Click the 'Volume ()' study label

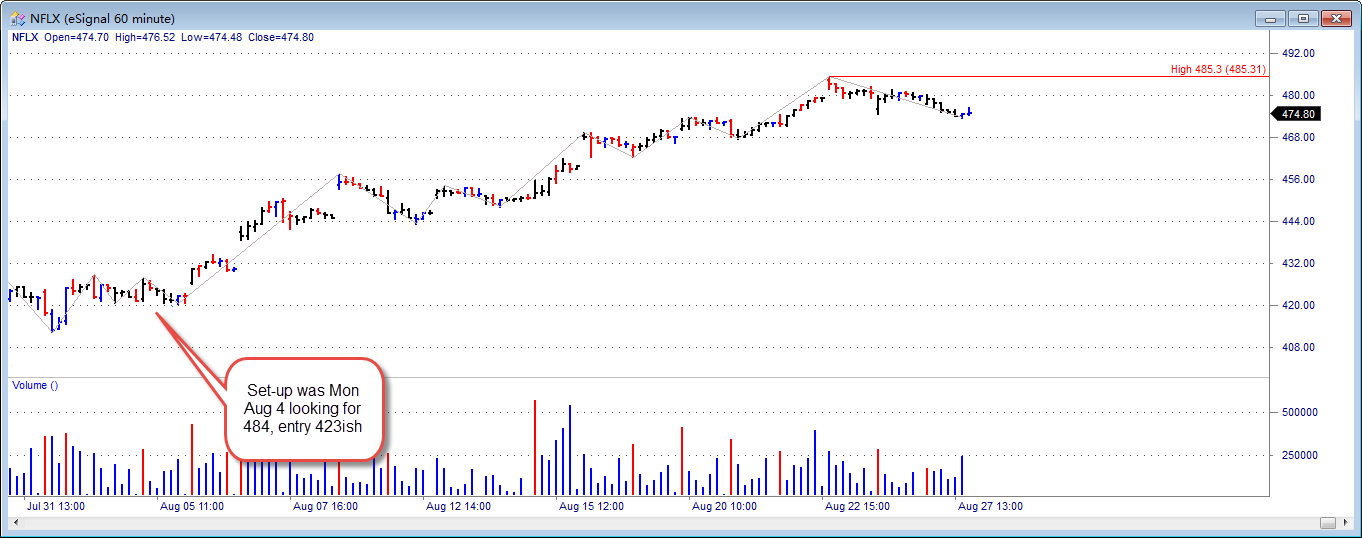(x=35, y=385)
